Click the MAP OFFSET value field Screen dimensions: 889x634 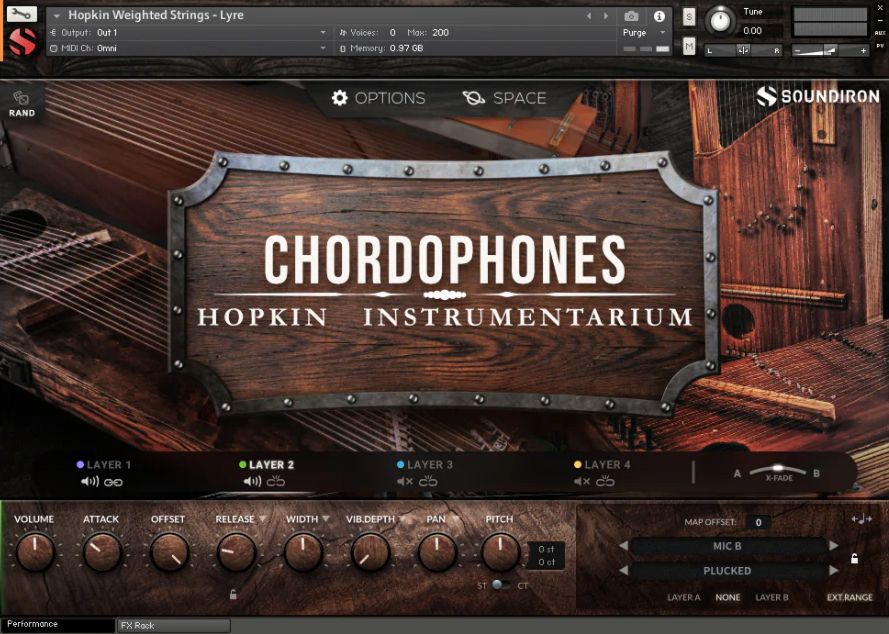click(x=758, y=522)
